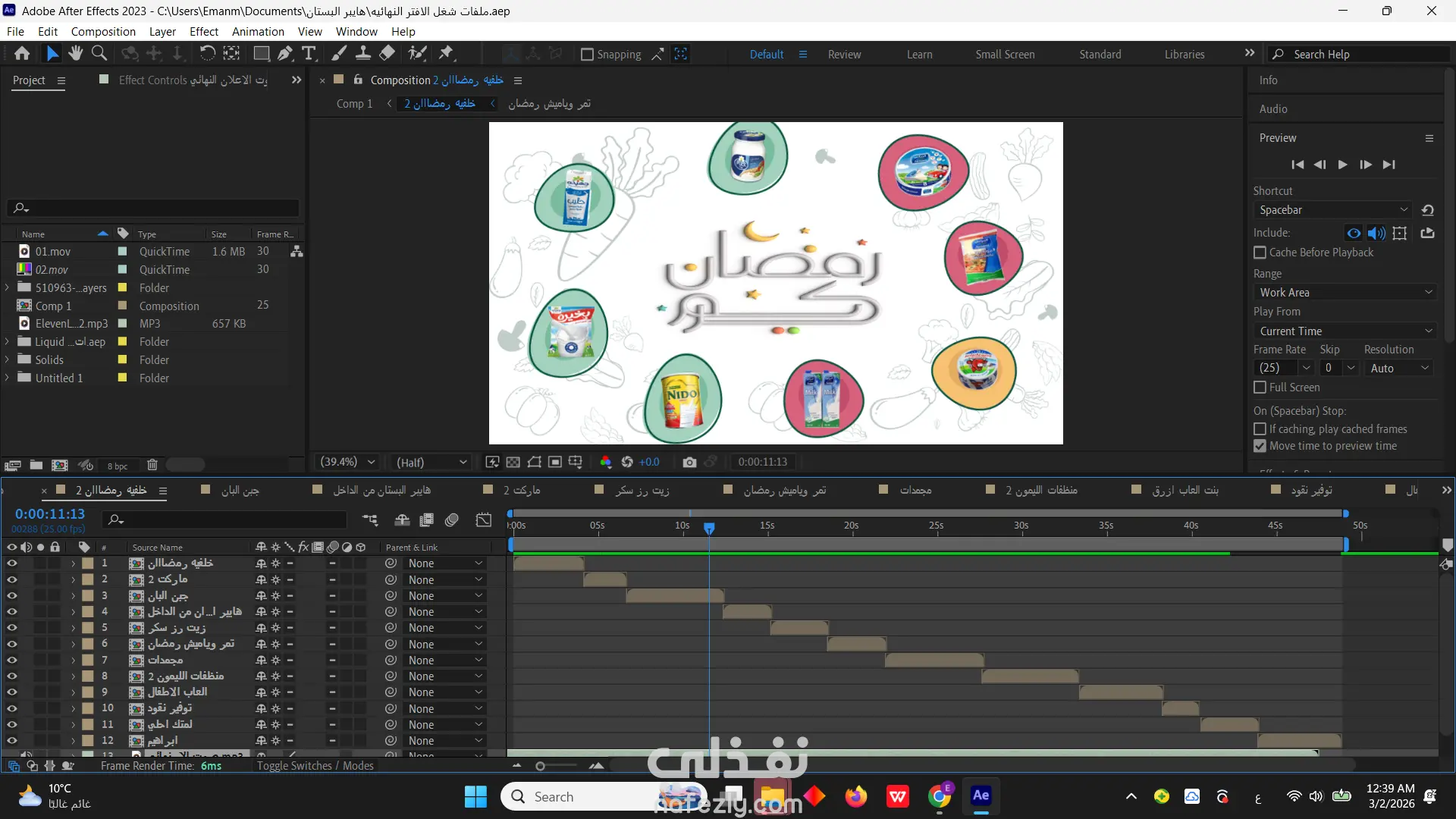
Task: Click the timeline zoom slider handle
Action: tap(540, 767)
